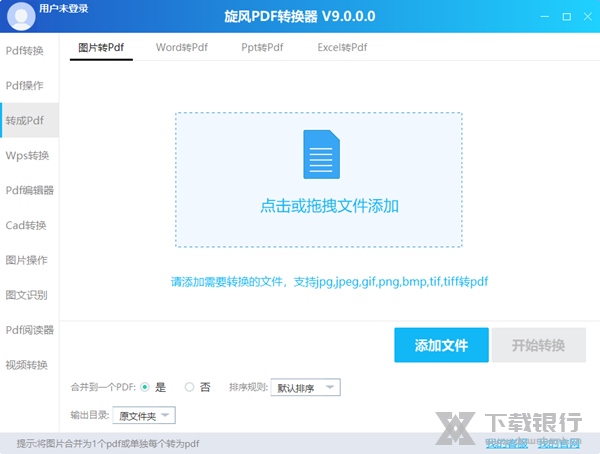Minimize the window

[545, 16]
